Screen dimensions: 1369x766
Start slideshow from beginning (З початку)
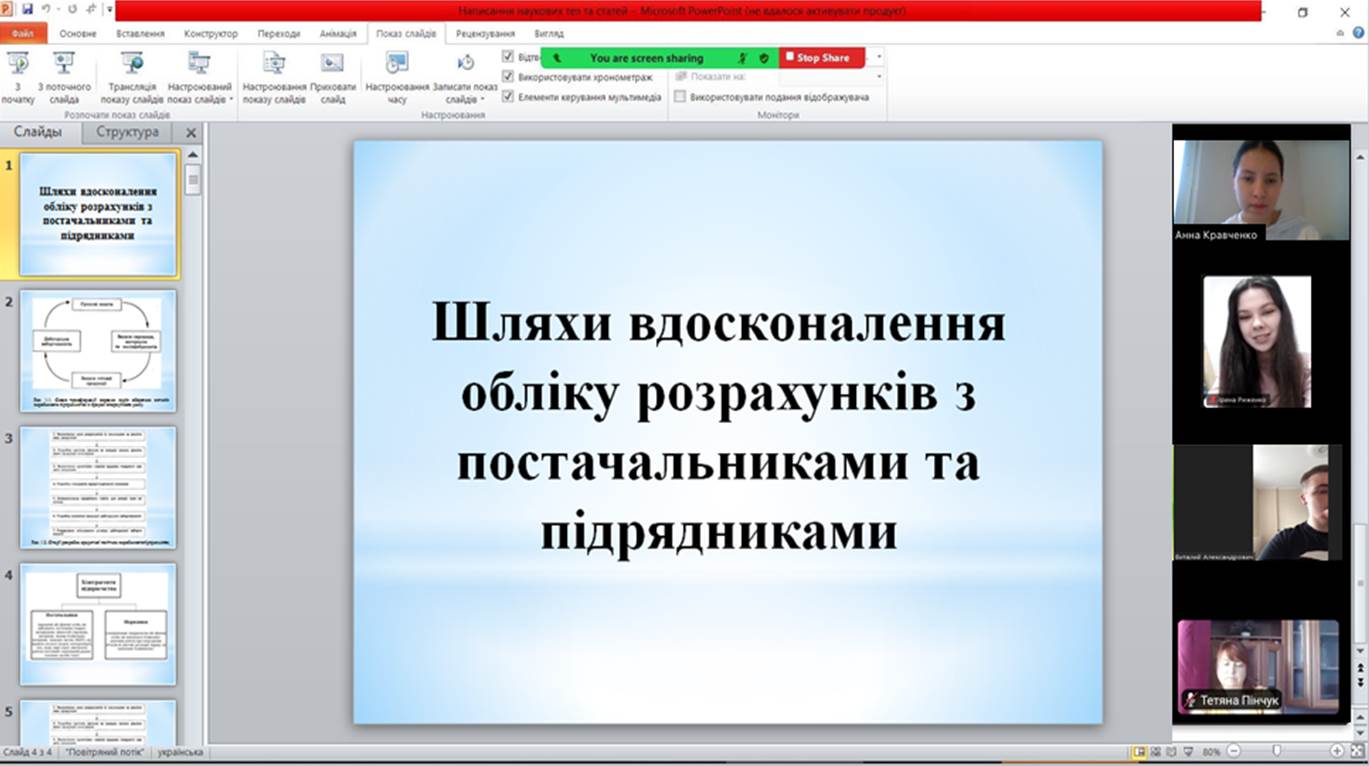[18, 78]
